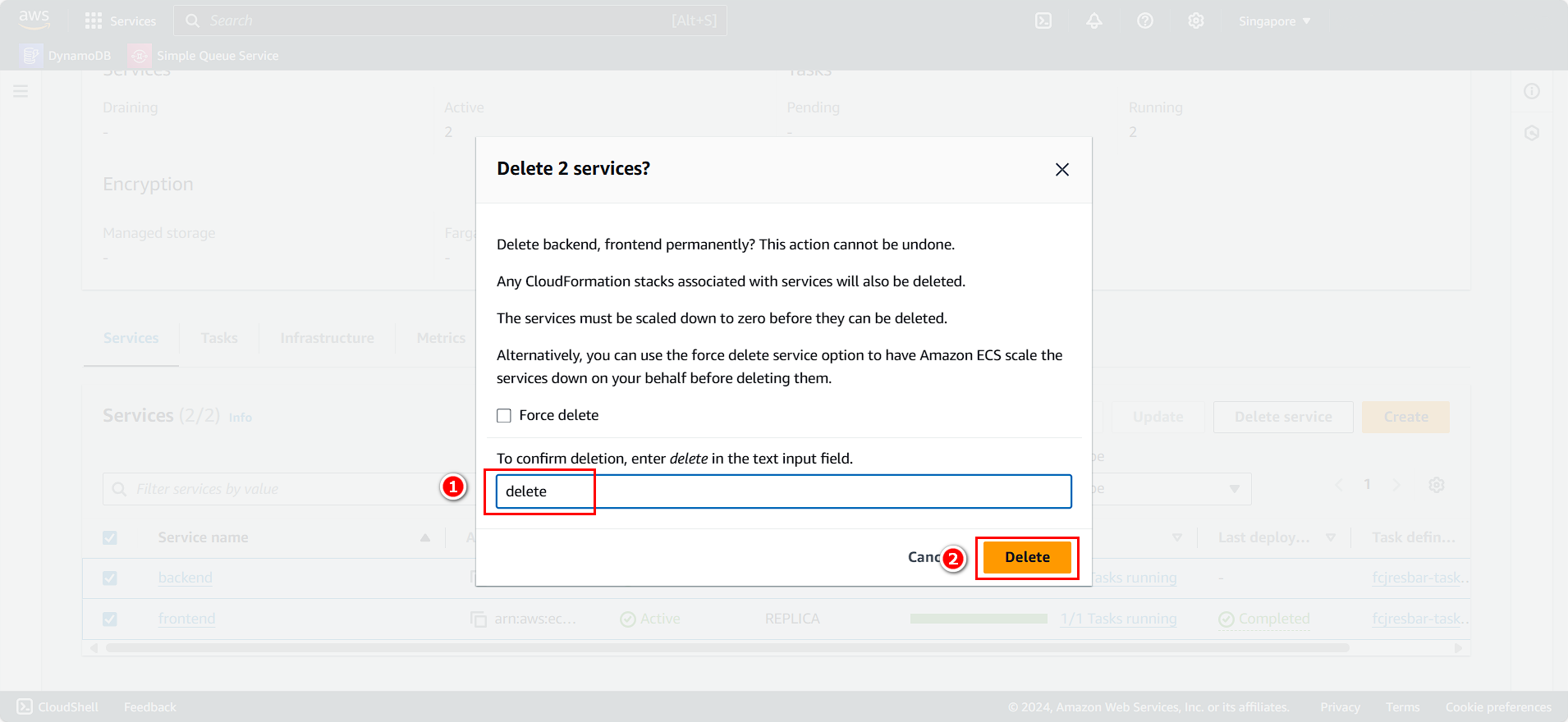
Task: Click the horizontal table scrollbar
Action: (727, 647)
